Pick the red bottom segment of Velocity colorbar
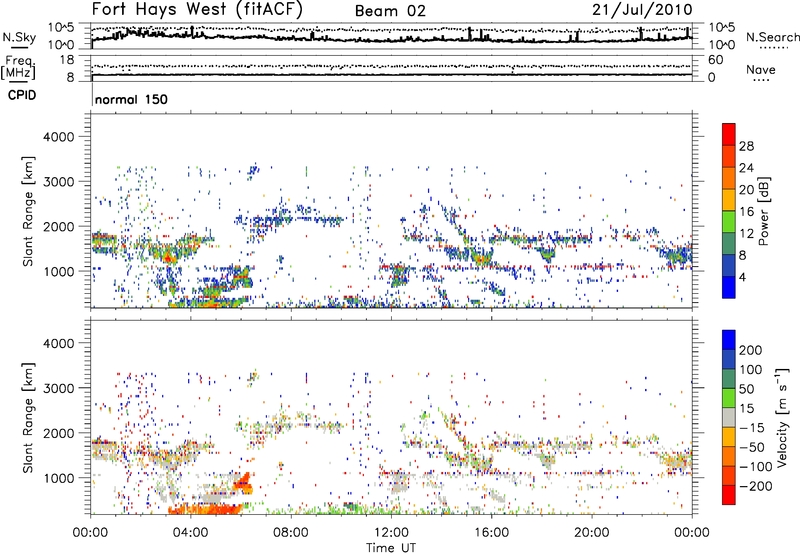The image size is (800, 554). (x=729, y=495)
